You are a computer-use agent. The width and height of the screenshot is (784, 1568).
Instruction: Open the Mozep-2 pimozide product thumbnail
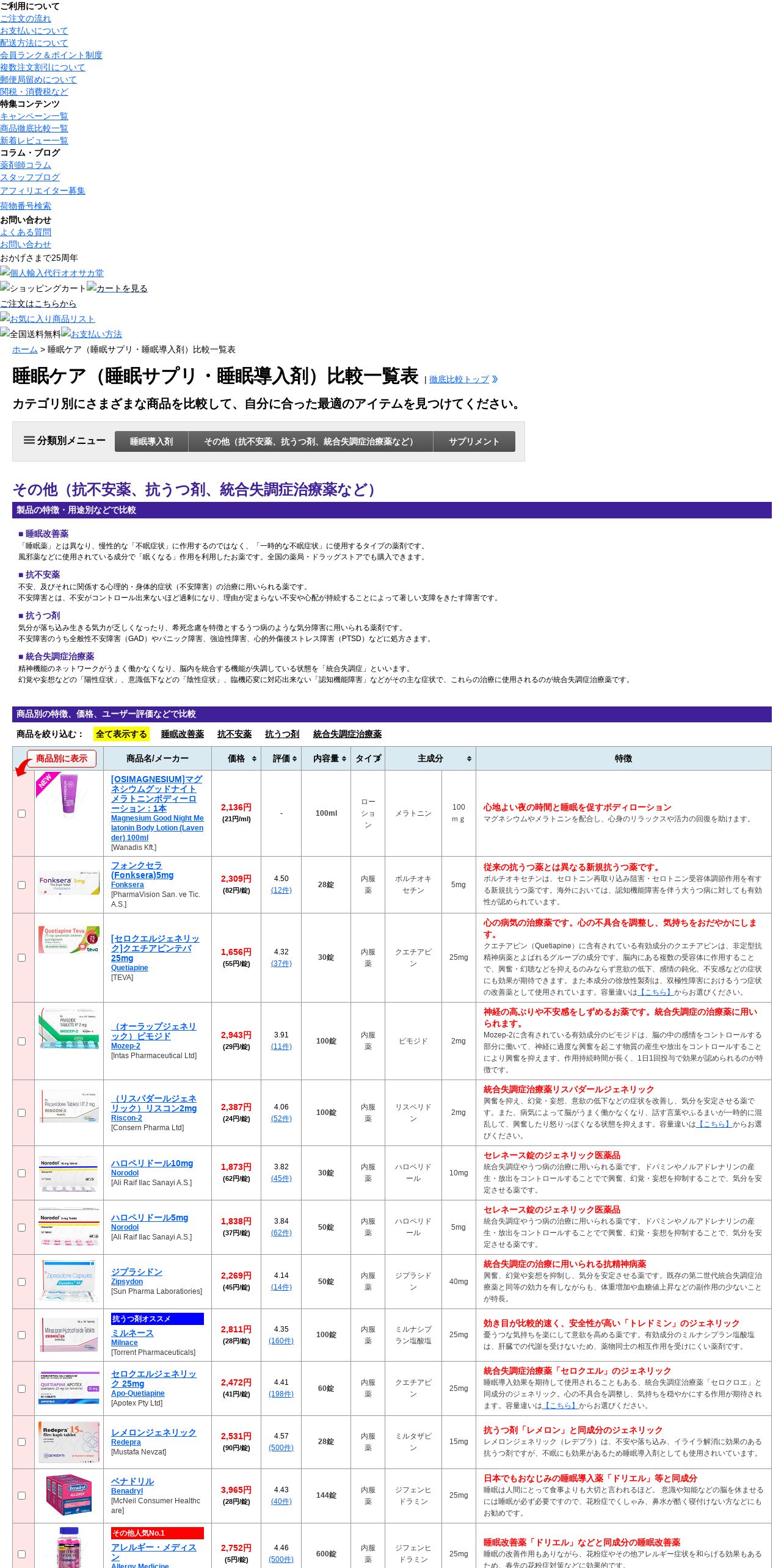coord(69,1028)
